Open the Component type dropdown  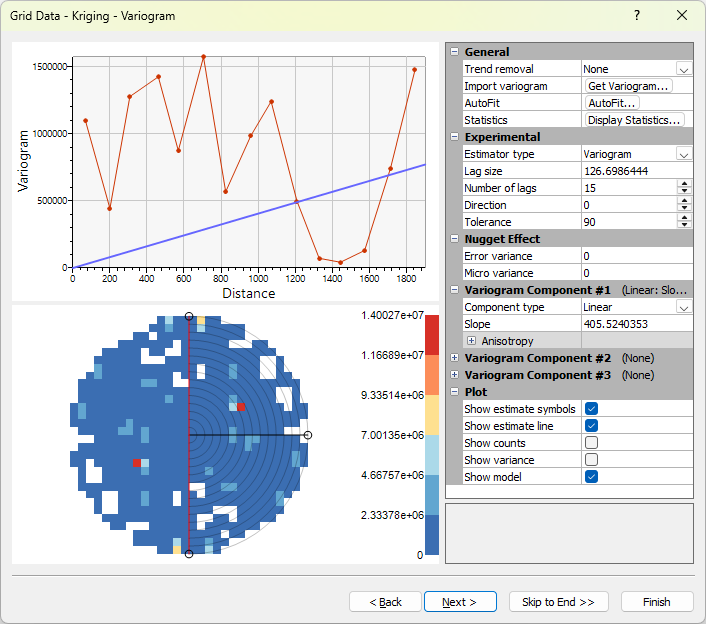pos(684,307)
